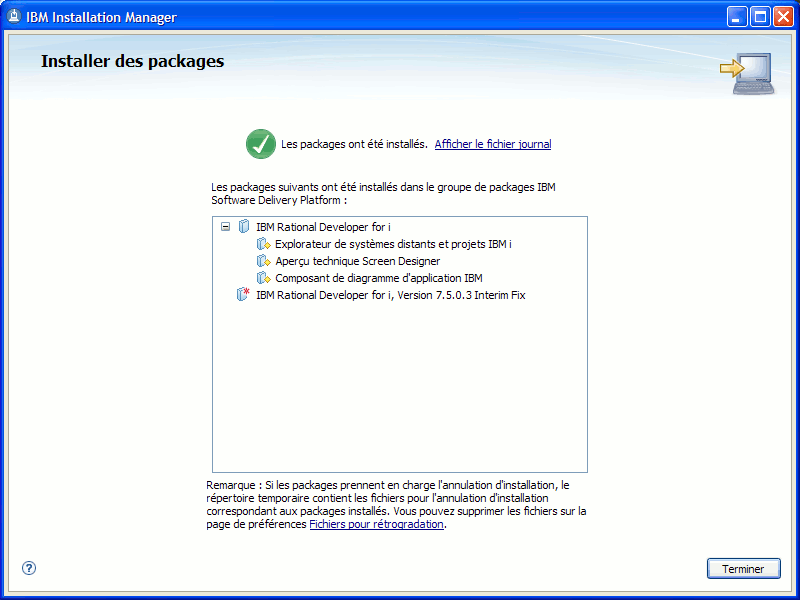Collapse the IBM Rational Developer for i node
The image size is (800, 600).
pos(226,227)
